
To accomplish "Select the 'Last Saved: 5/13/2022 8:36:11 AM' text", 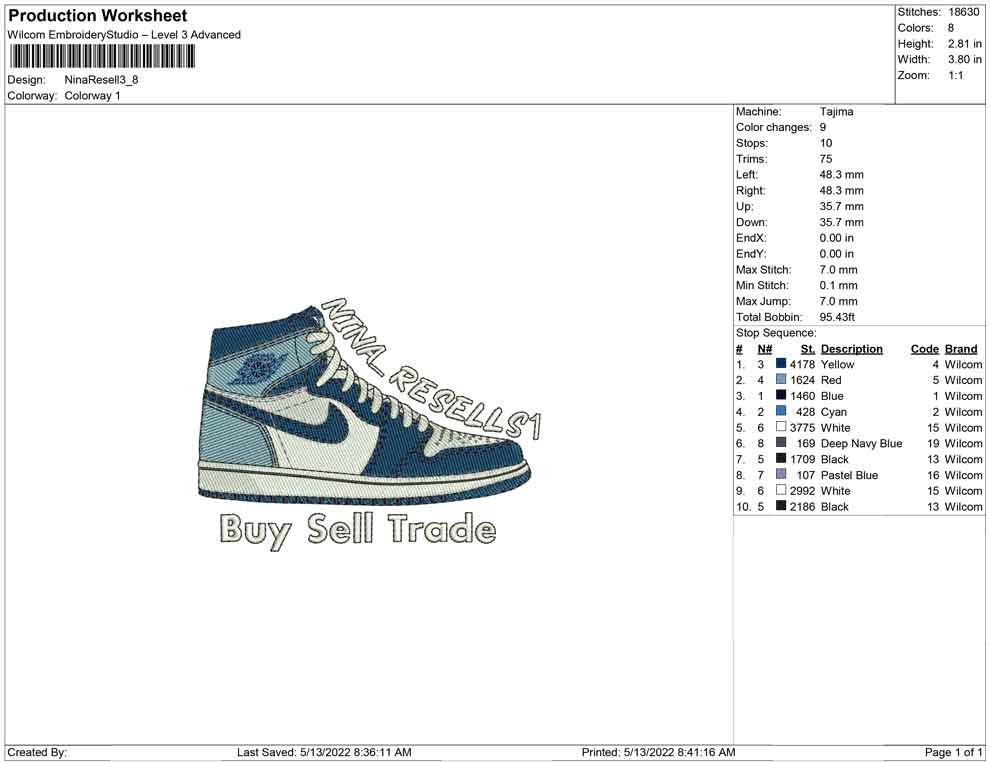I will point(324,752).
